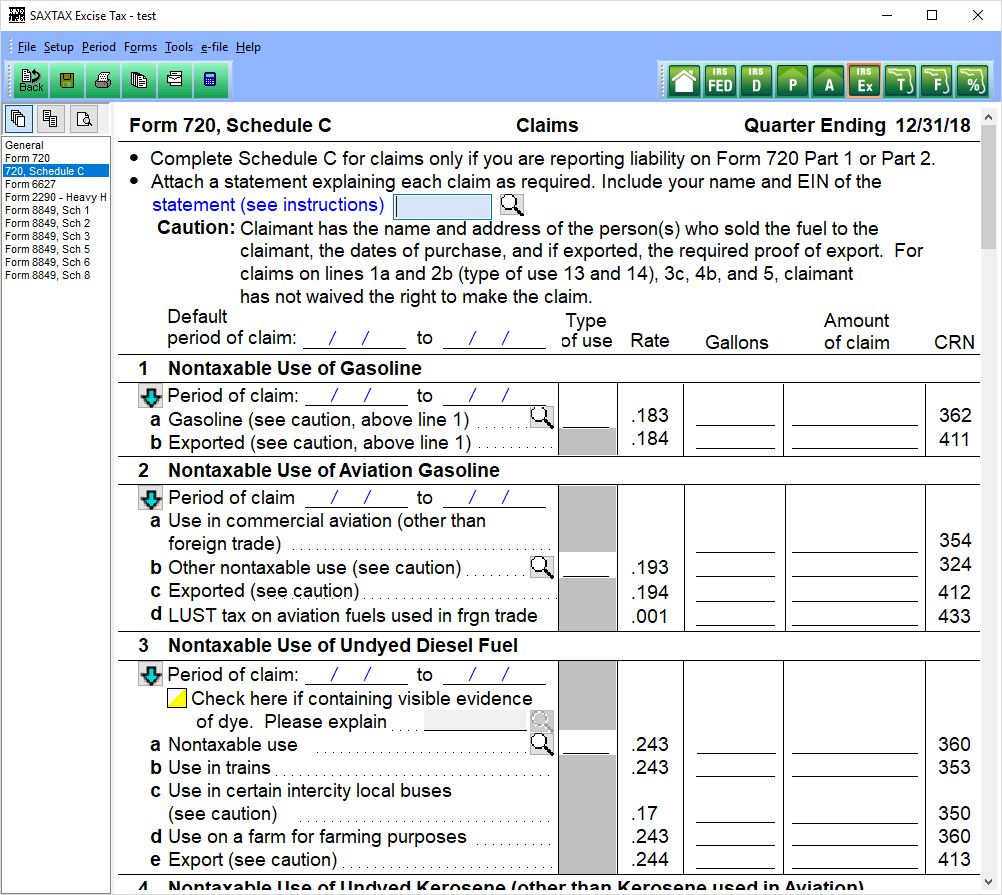This screenshot has height=895, width=1002.
Task: Click Gasoline section period start date
Action: click(x=356, y=395)
